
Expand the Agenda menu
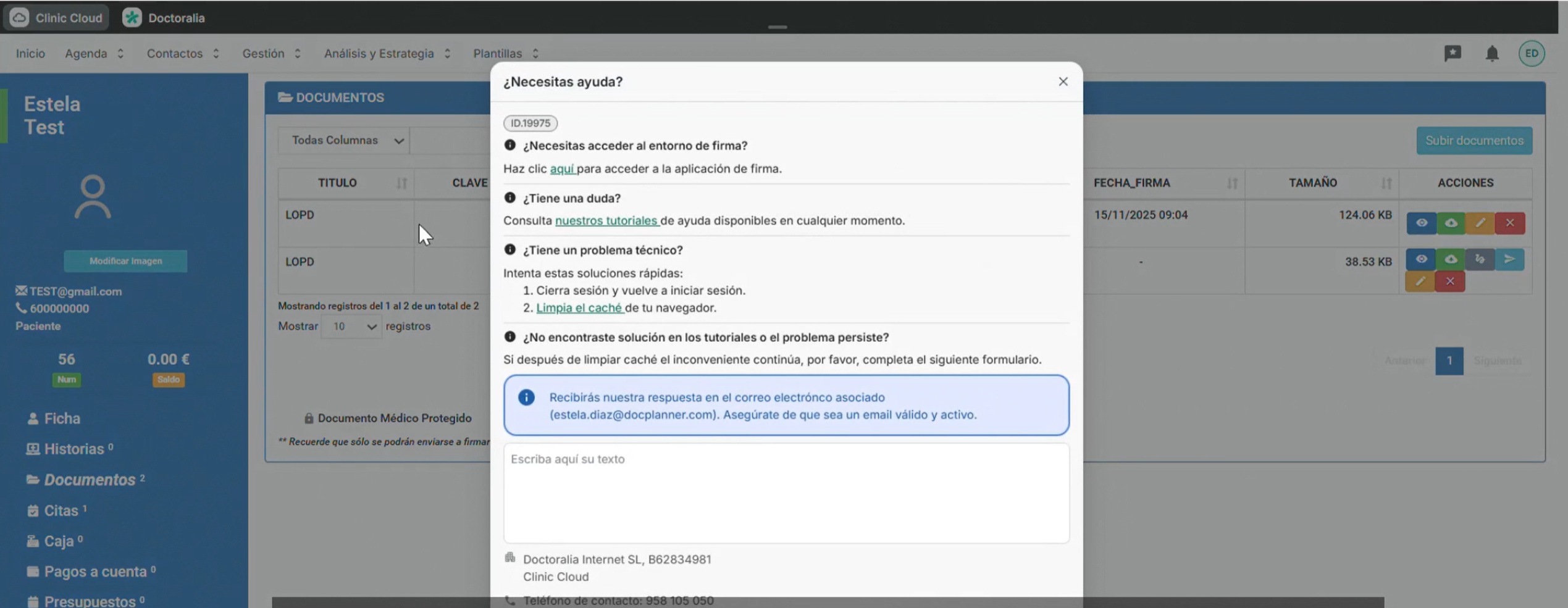94,54
